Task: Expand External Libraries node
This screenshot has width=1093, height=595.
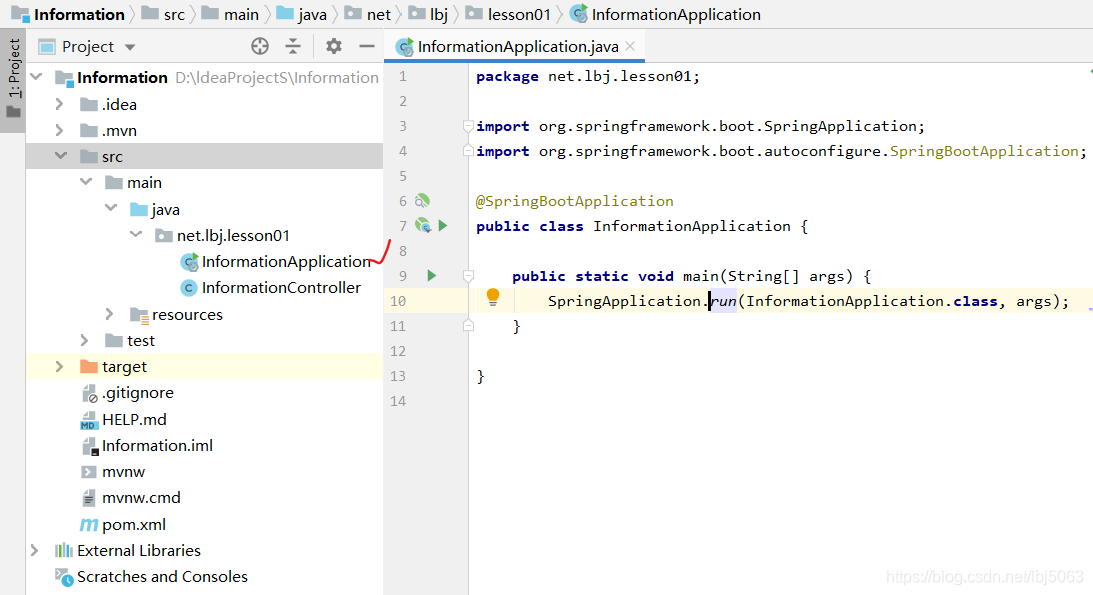Action: coord(34,550)
